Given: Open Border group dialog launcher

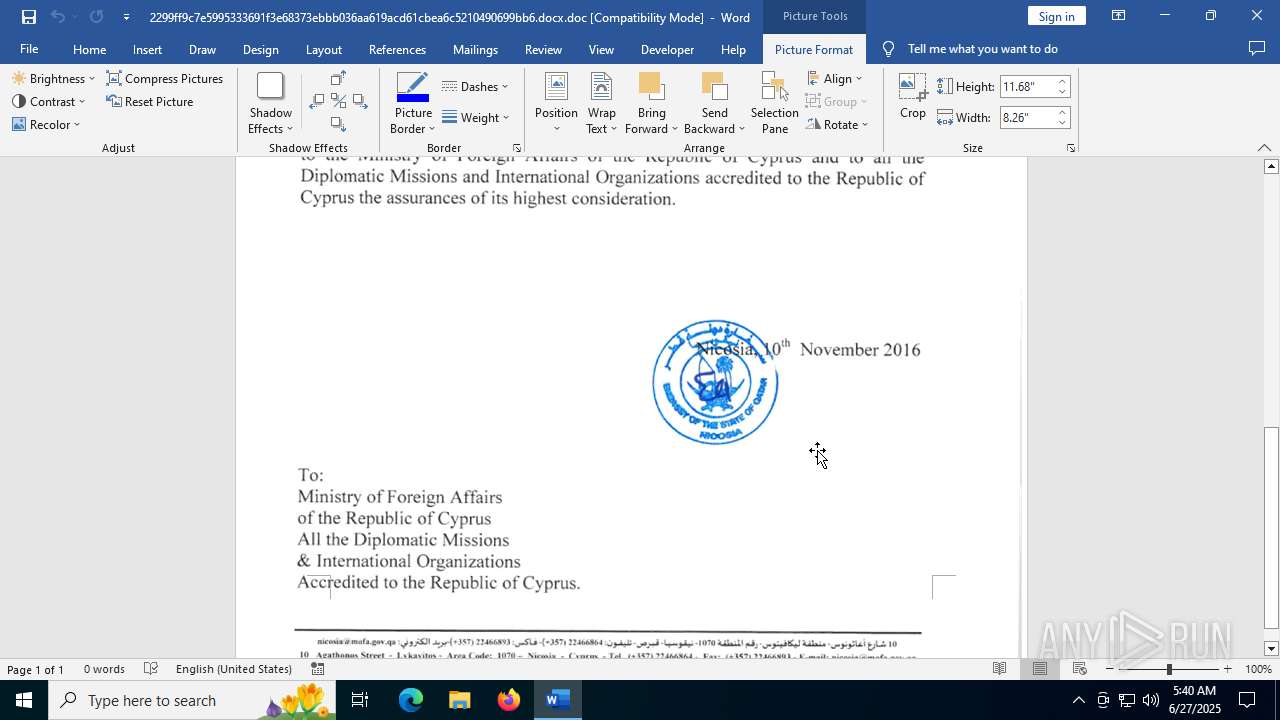Looking at the screenshot, I should pyautogui.click(x=517, y=148).
